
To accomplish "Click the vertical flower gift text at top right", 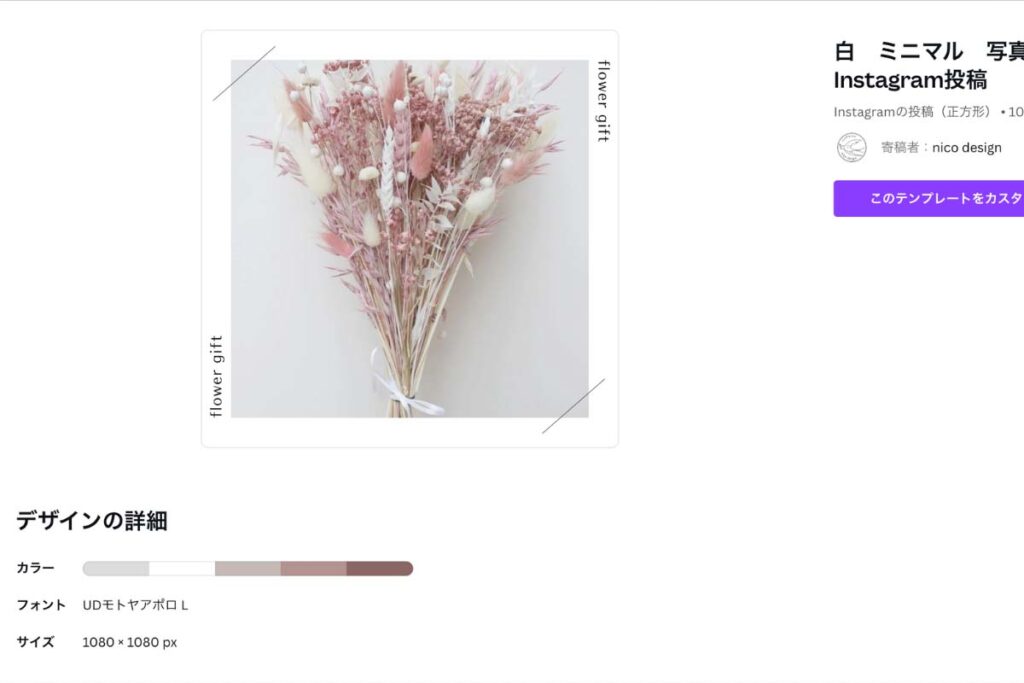I will coord(603,101).
